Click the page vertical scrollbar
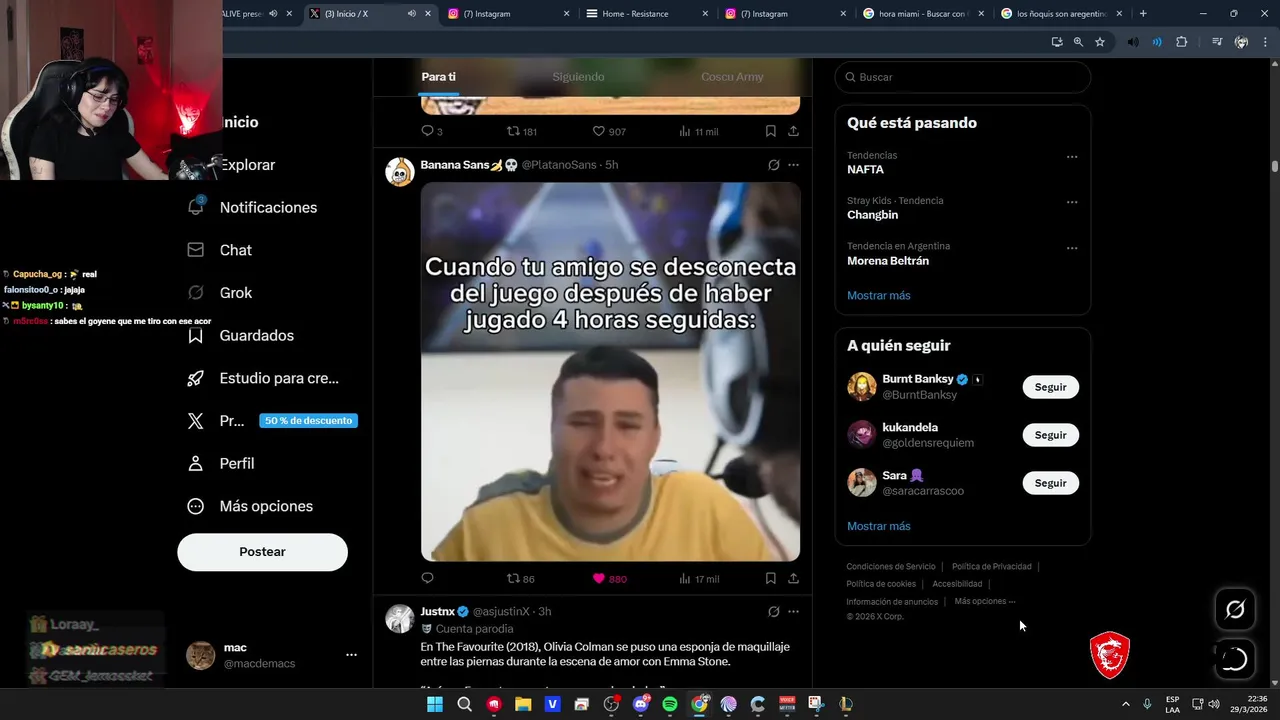 [x=1274, y=166]
